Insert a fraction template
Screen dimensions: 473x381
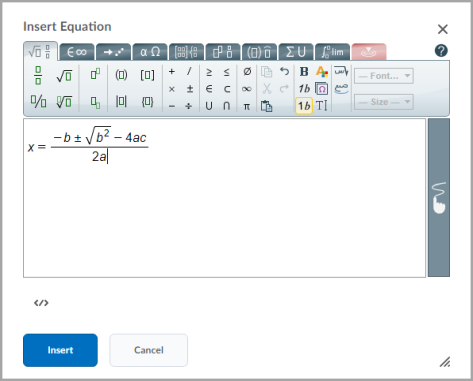click(x=38, y=75)
